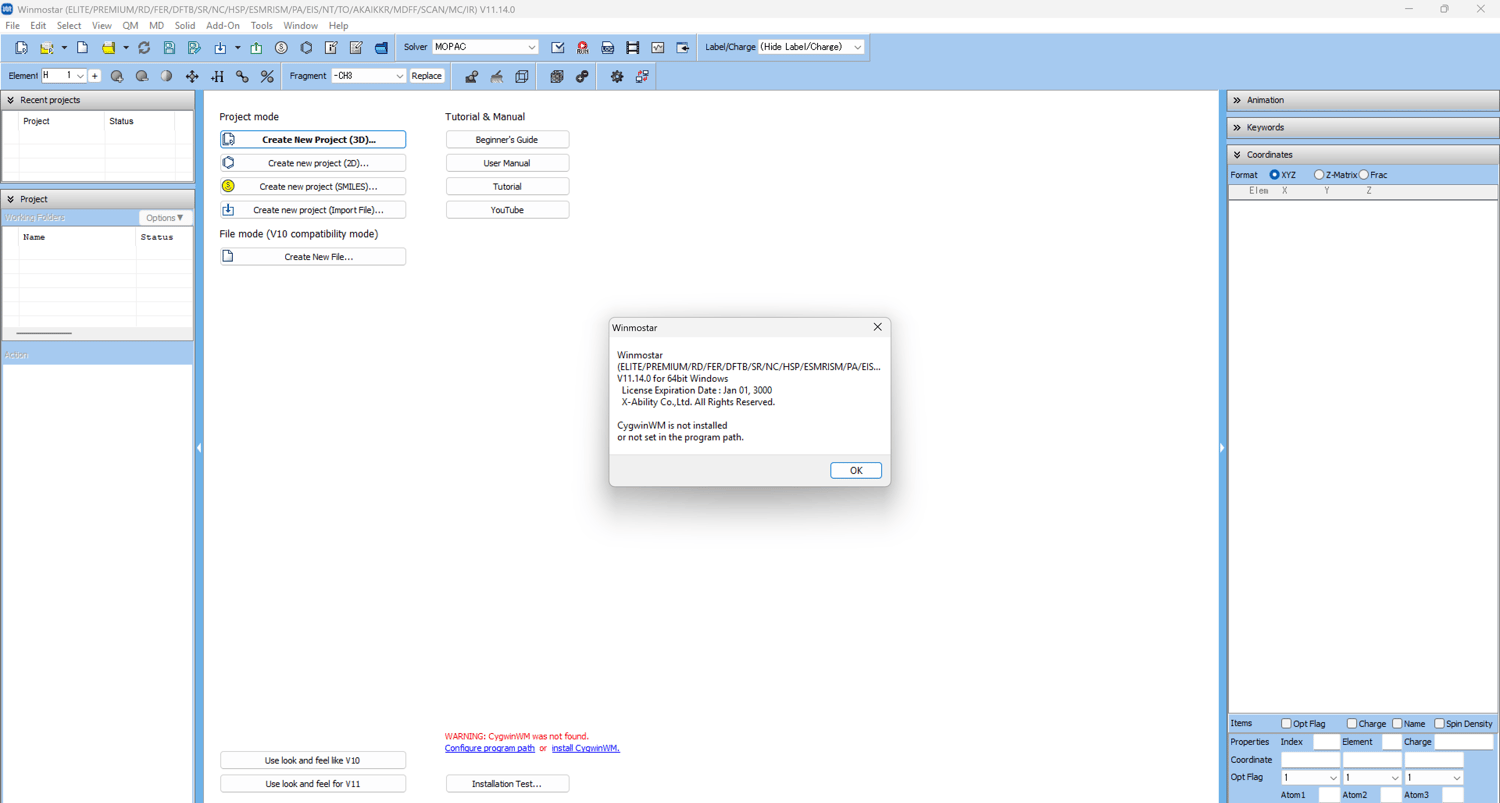1500x803 pixels.
Task: Close the Winmostar dialog with X
Action: (x=877, y=327)
